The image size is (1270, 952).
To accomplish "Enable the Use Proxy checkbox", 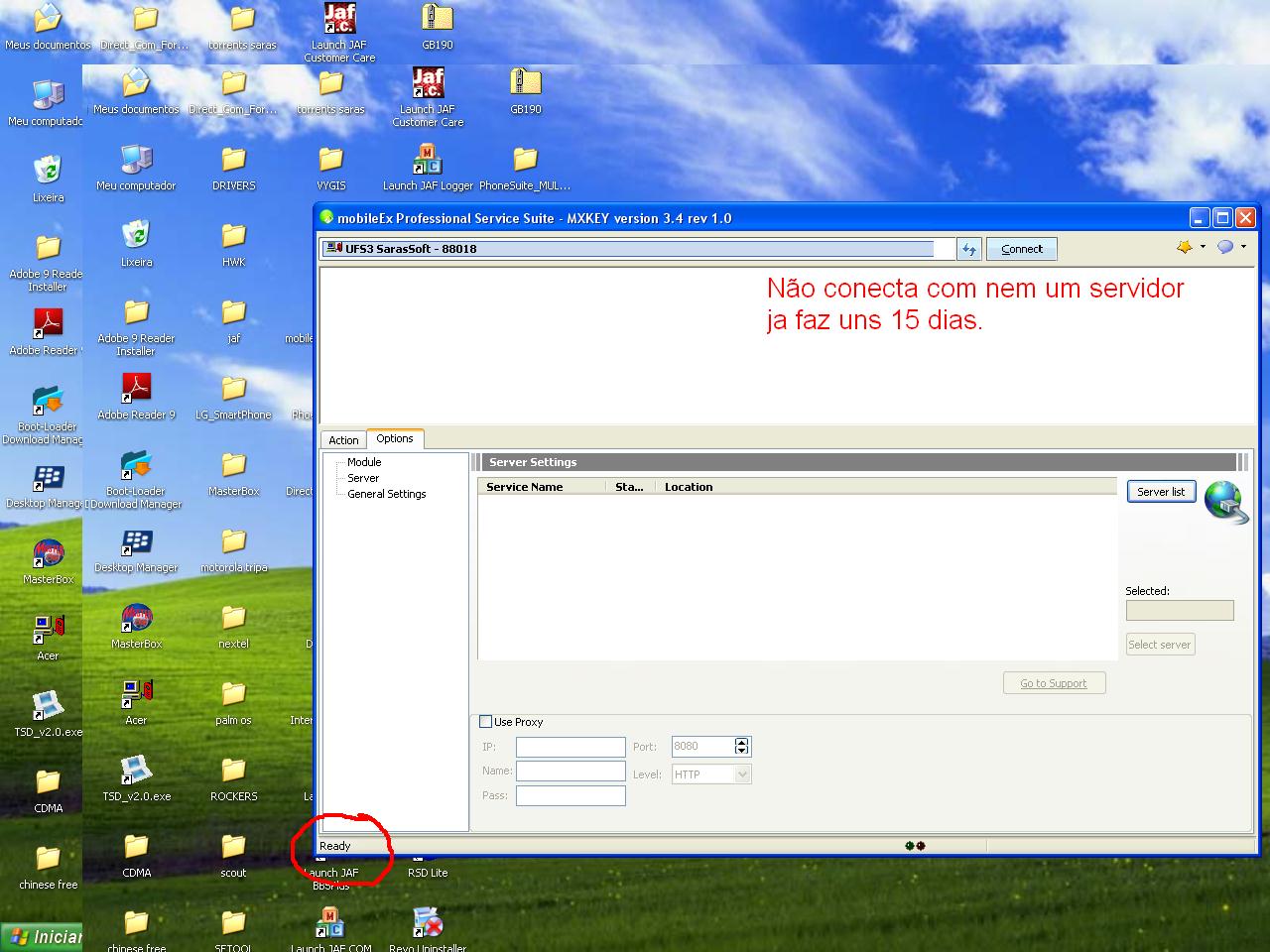I will pos(486,722).
